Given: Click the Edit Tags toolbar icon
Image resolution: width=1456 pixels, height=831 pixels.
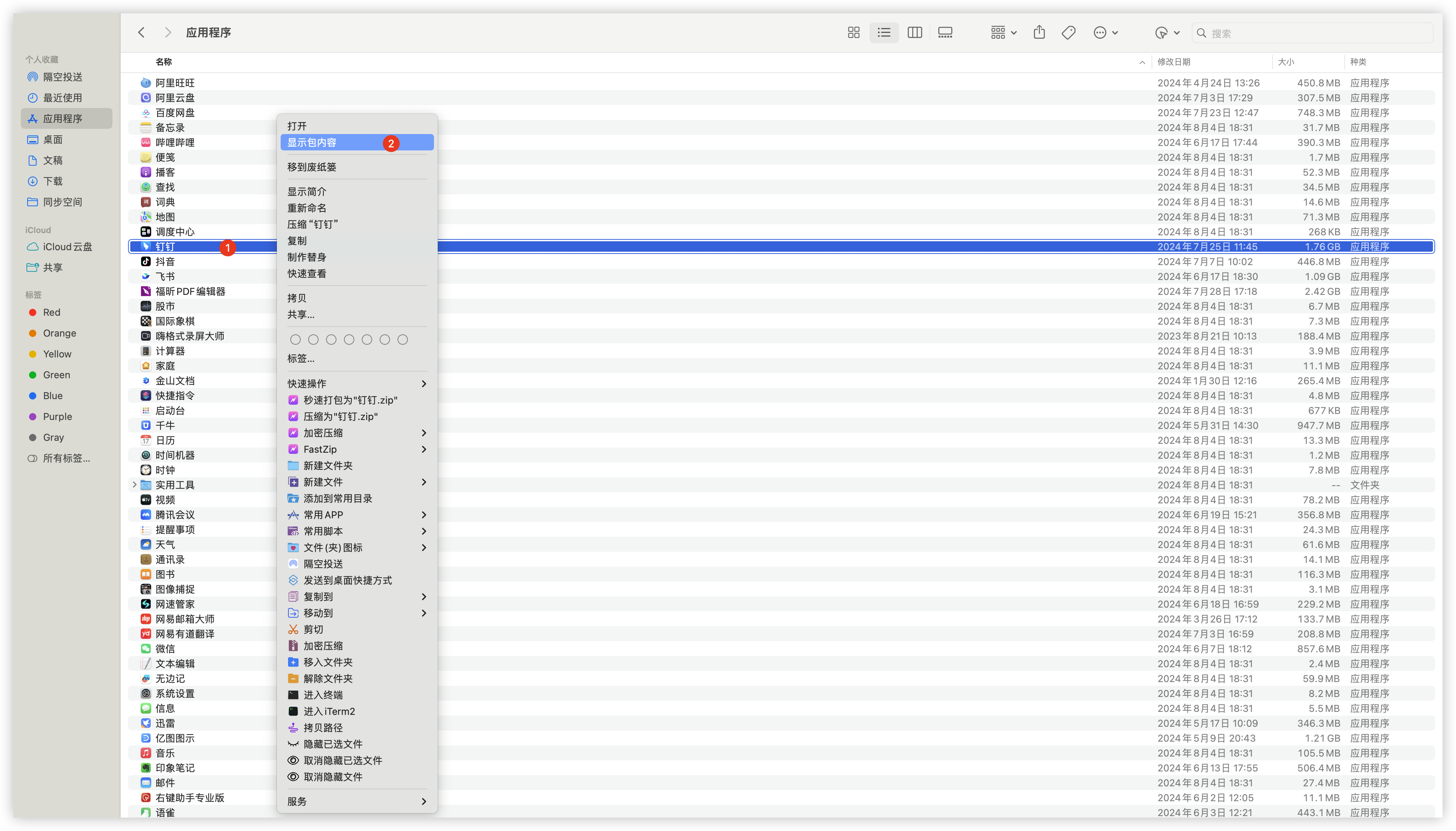Looking at the screenshot, I should tap(1069, 32).
